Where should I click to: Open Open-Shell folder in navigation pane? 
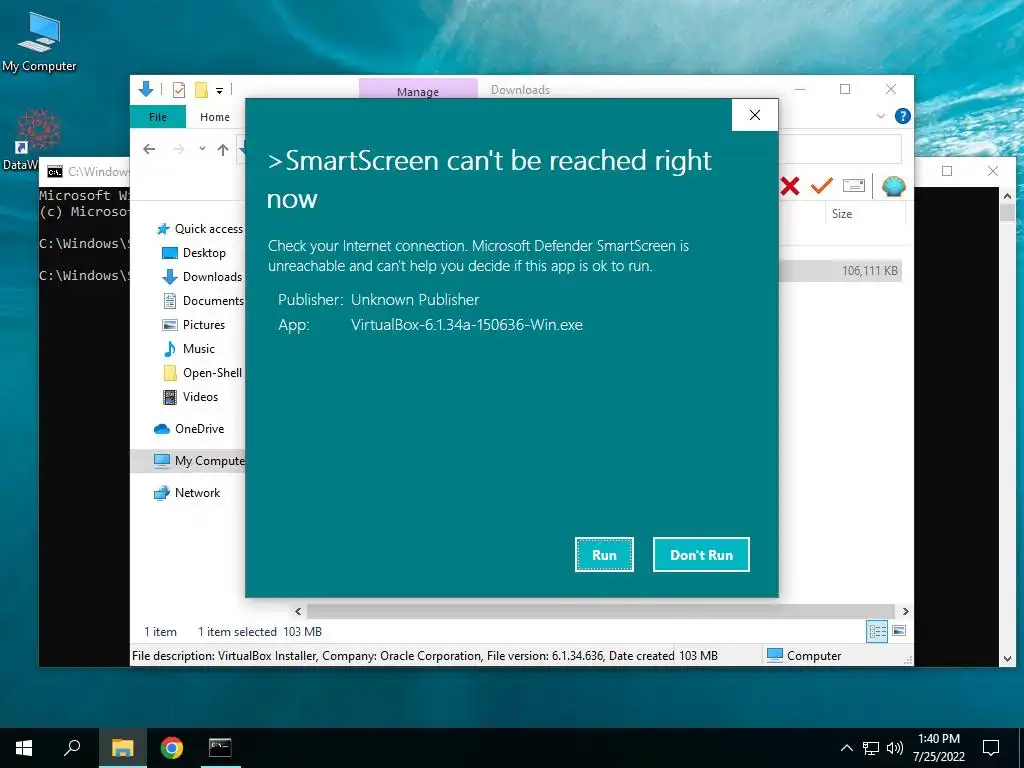[202, 373]
